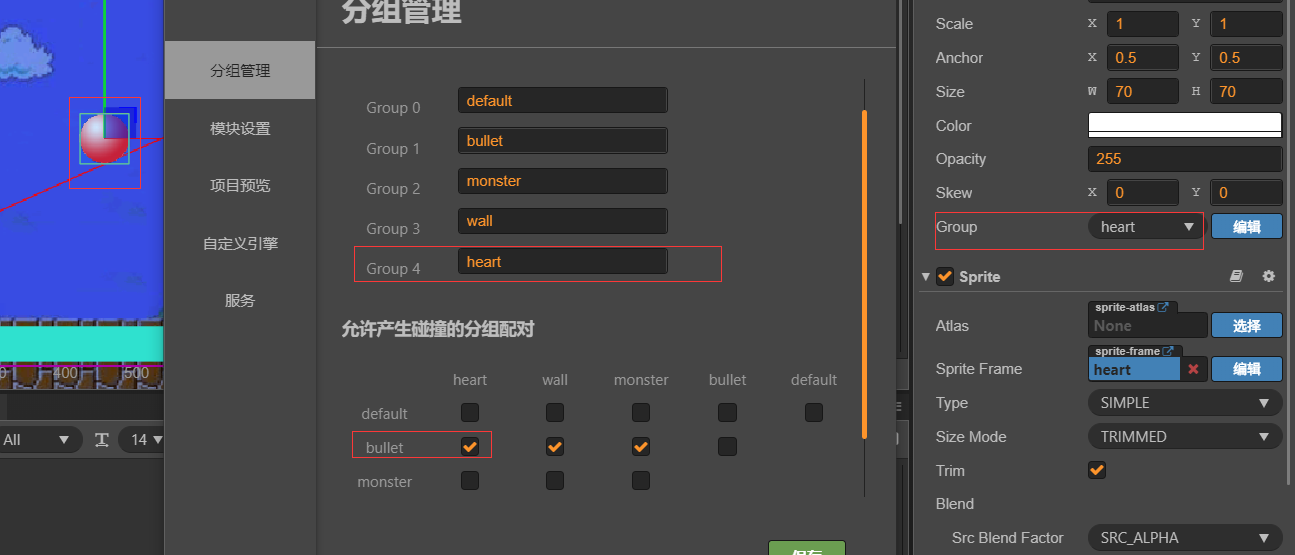Click the Anchor X input field
The height and width of the screenshot is (555, 1295).
pyautogui.click(x=1142, y=58)
